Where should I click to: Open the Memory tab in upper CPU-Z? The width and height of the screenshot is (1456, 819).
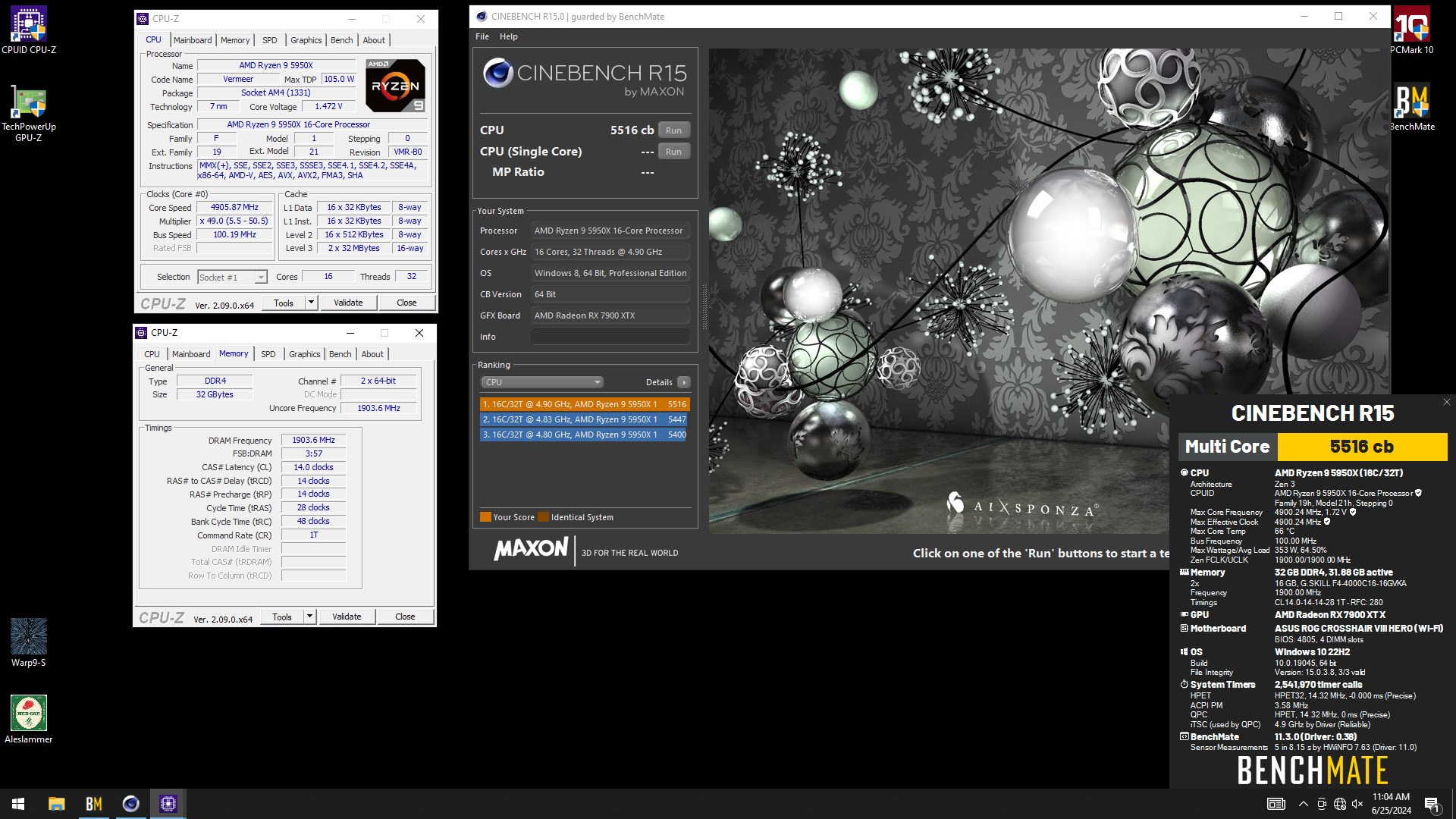[235, 40]
